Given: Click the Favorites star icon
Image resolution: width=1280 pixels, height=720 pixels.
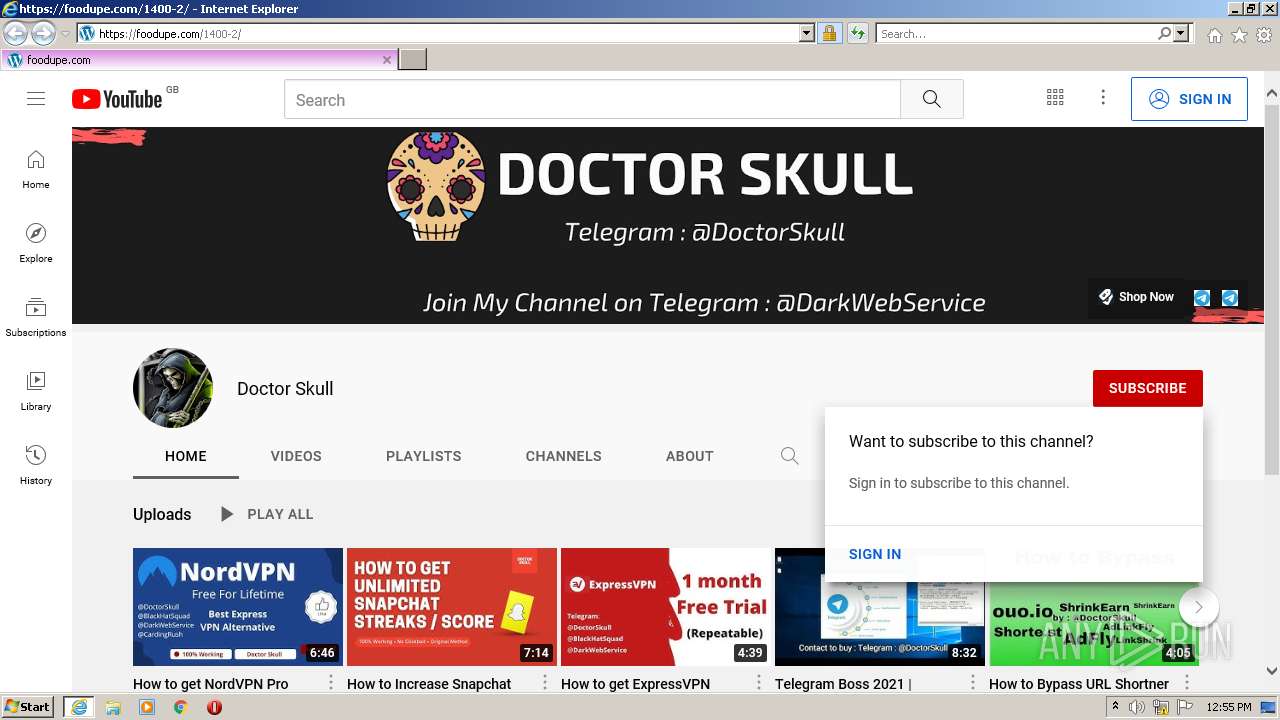Looking at the screenshot, I should click(x=1239, y=35).
